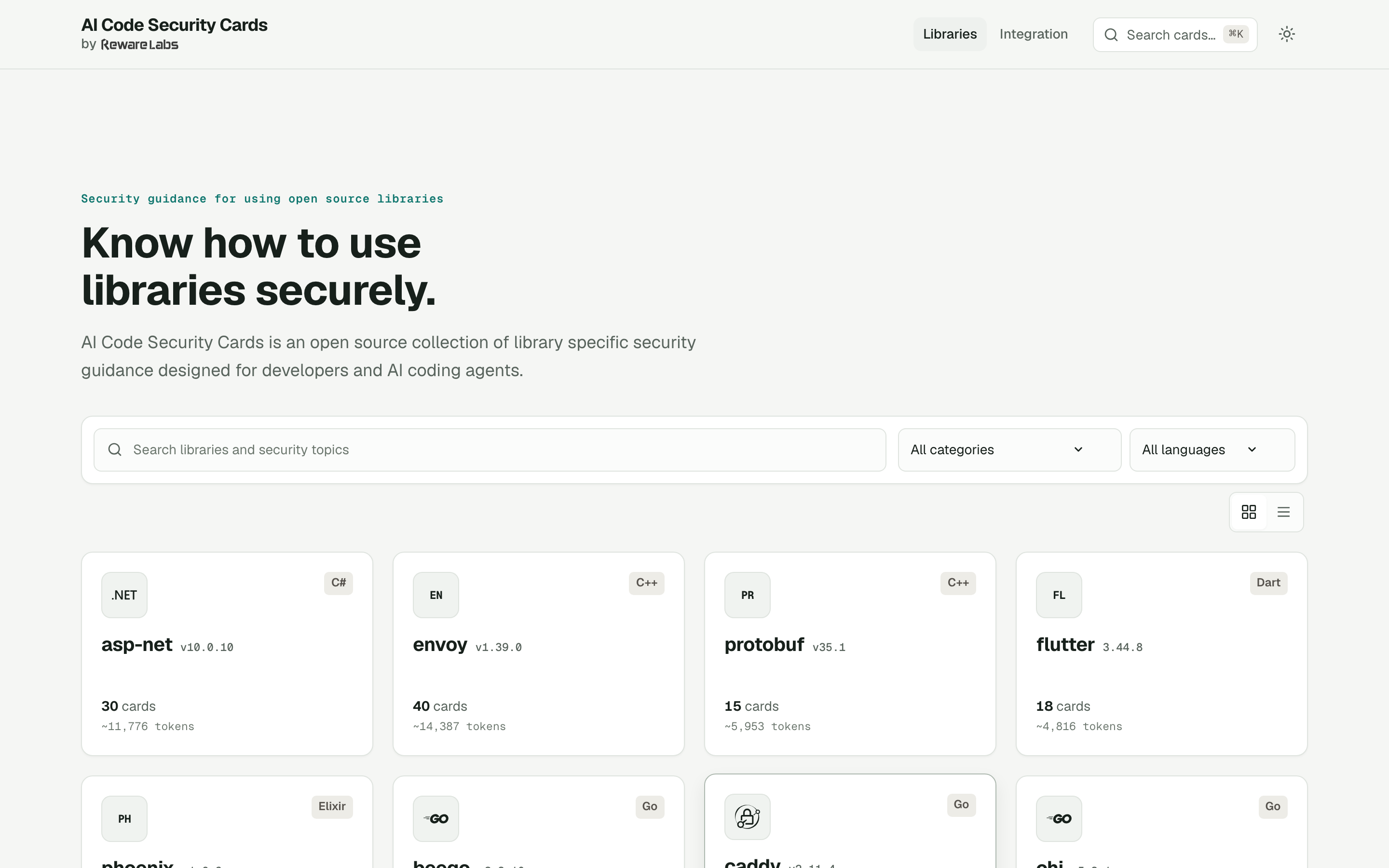Click the PR icon on protobuf card

pos(747,595)
